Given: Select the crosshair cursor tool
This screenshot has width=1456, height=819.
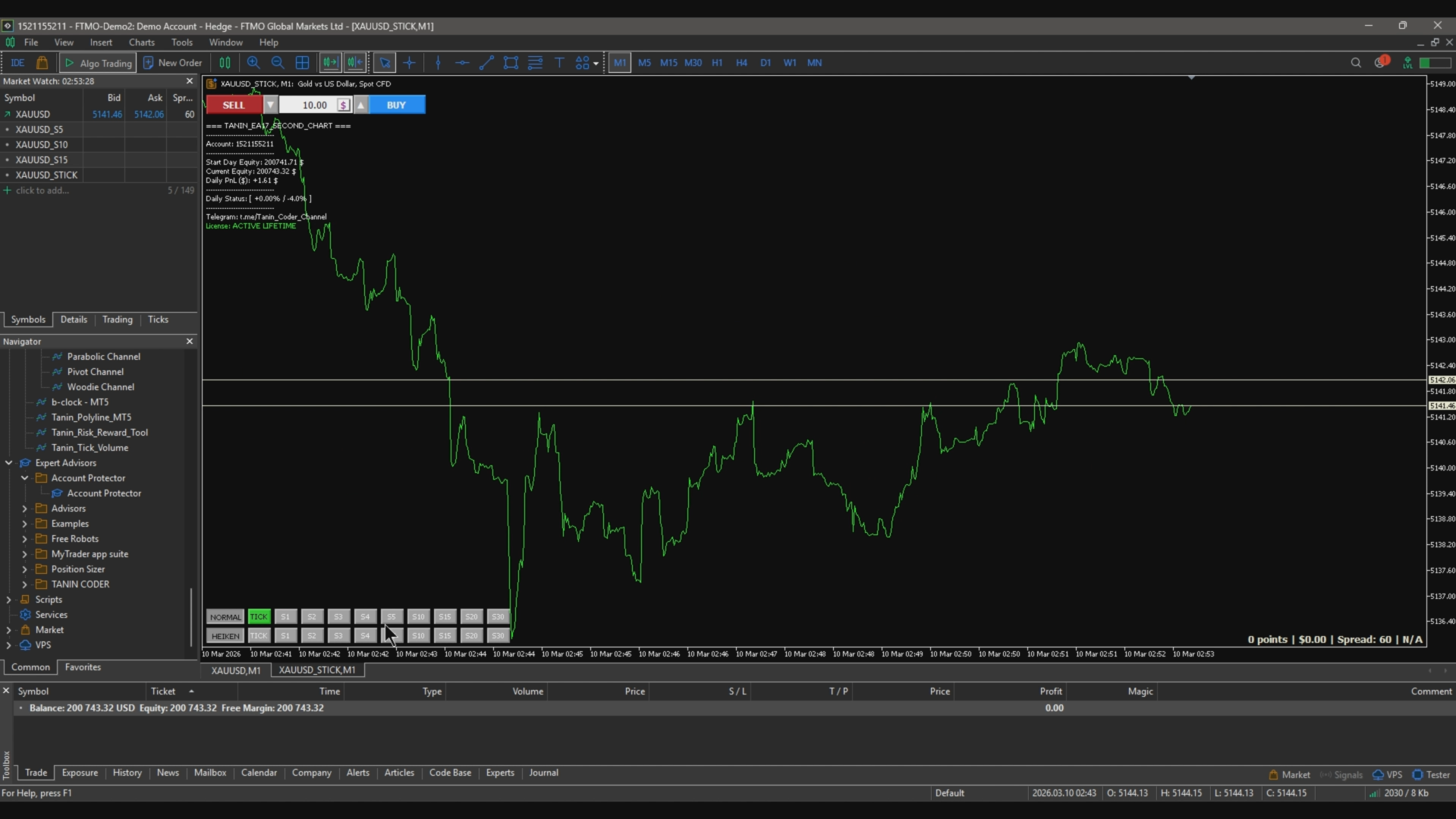Looking at the screenshot, I should click(410, 63).
